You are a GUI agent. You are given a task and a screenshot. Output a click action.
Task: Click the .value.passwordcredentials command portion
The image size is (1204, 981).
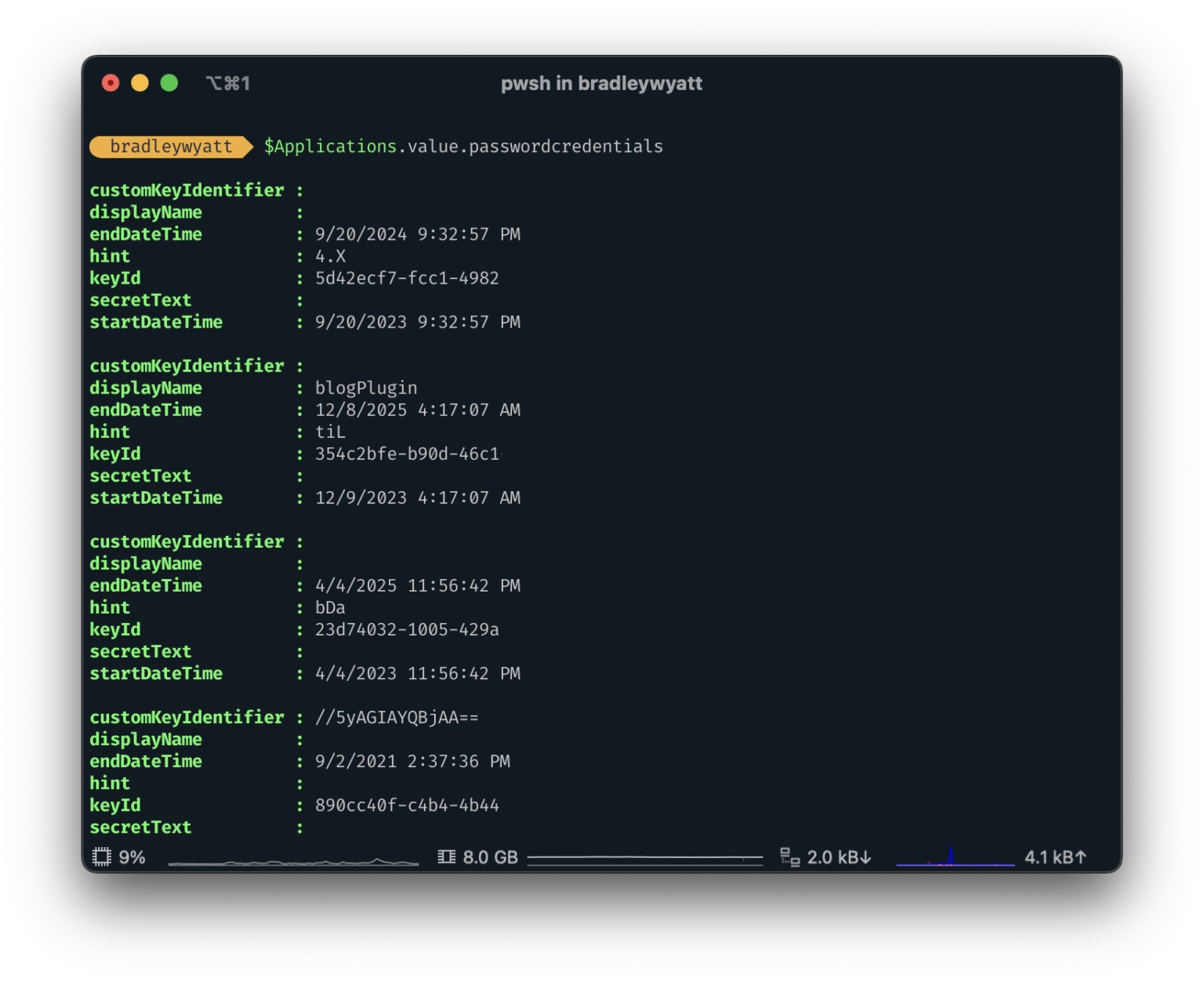point(531,147)
